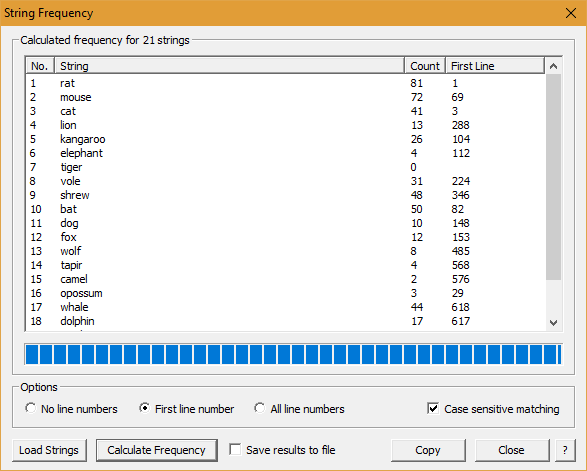The height and width of the screenshot is (471, 587).
Task: Click the Calculate Frequency button
Action: (156, 450)
